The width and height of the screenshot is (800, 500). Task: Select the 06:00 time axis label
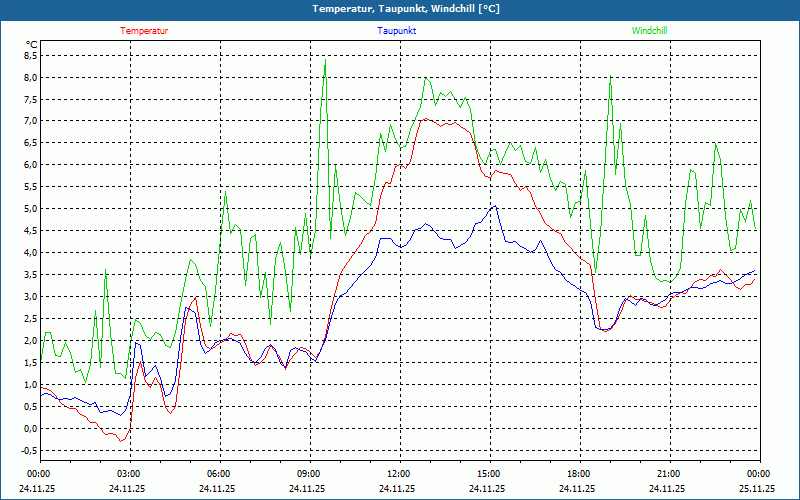(218, 474)
